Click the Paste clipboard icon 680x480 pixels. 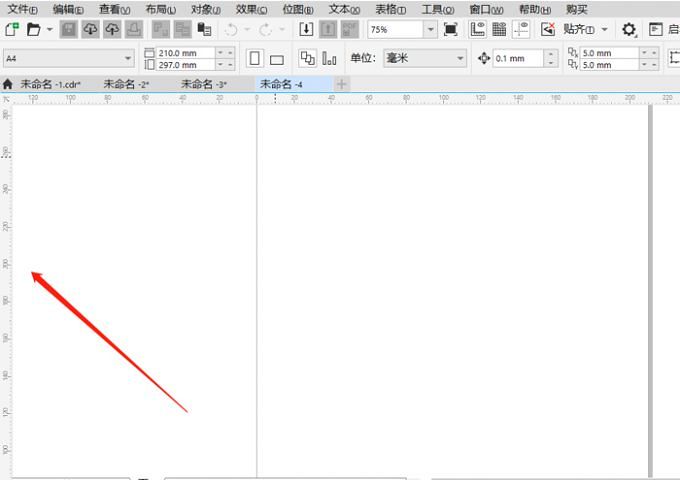tap(204, 29)
